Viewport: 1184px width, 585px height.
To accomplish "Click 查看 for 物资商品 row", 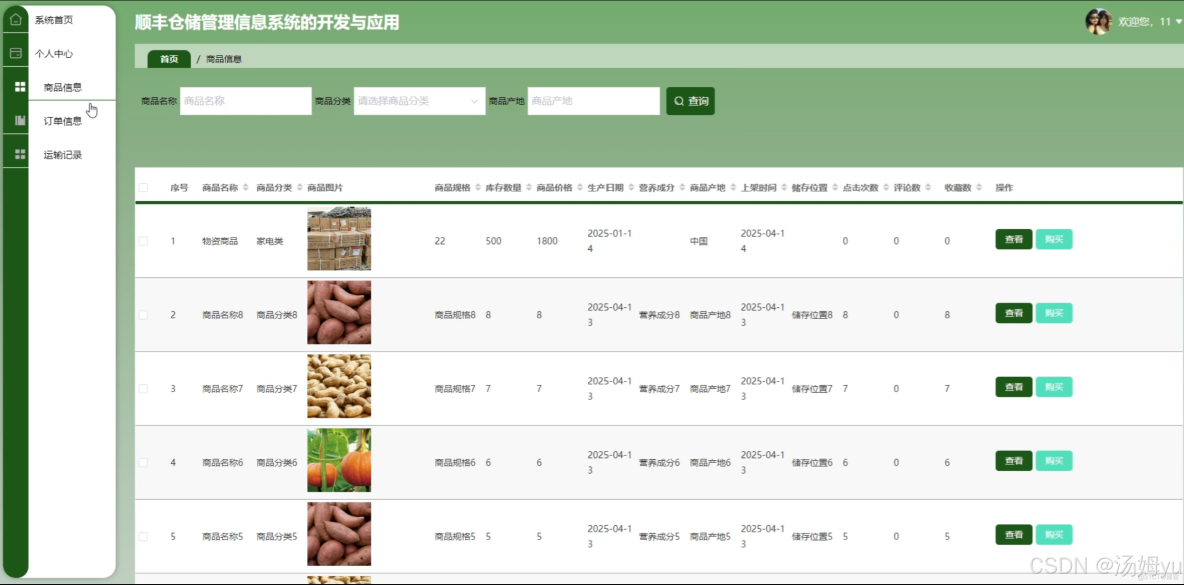I will tap(1012, 239).
